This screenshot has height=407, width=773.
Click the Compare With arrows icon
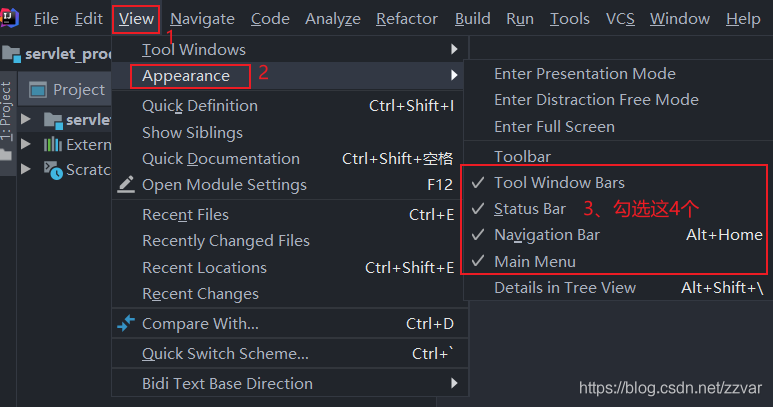[x=126, y=323]
